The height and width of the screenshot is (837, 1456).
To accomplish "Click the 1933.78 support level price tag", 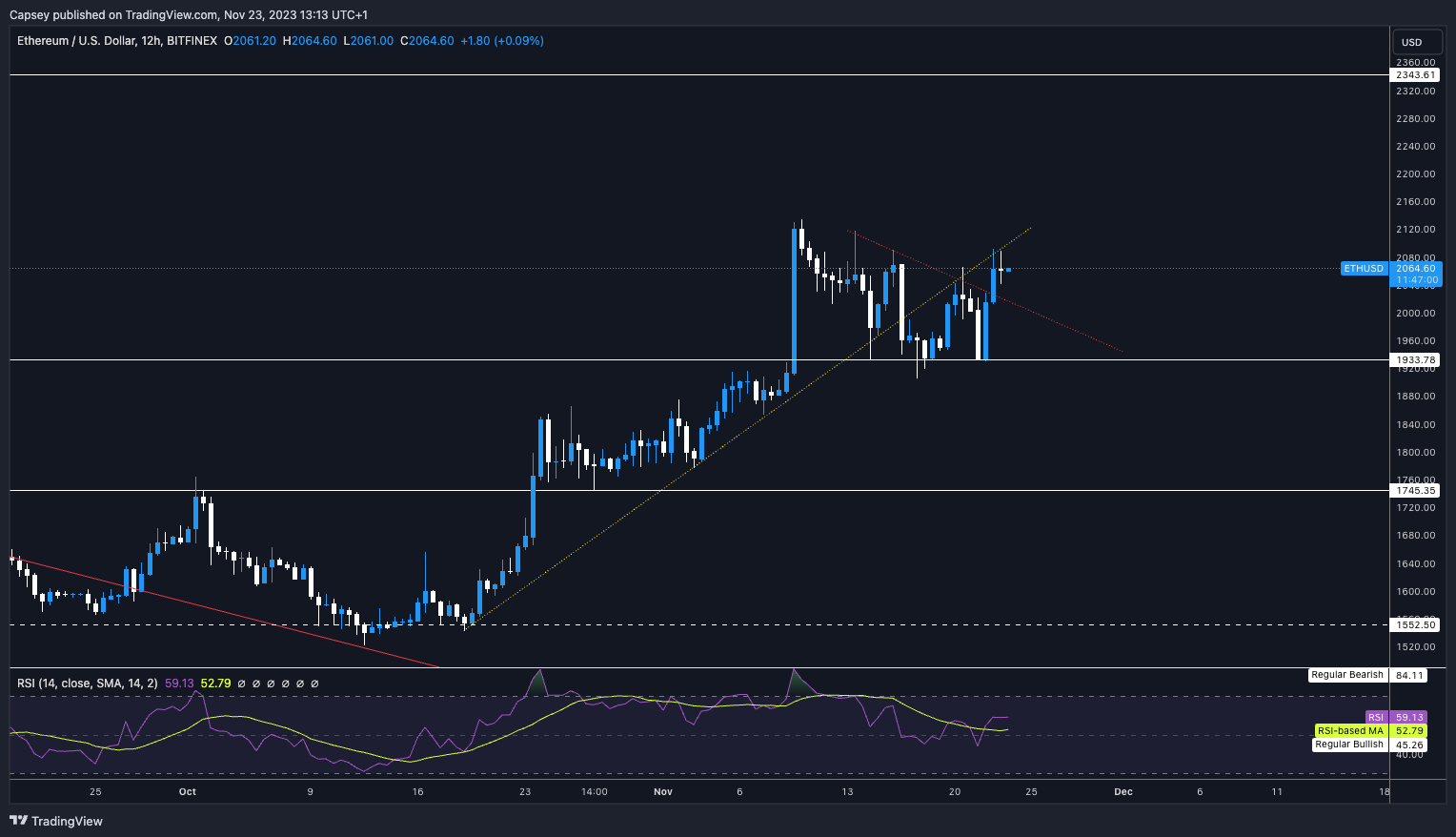I will click(1415, 360).
